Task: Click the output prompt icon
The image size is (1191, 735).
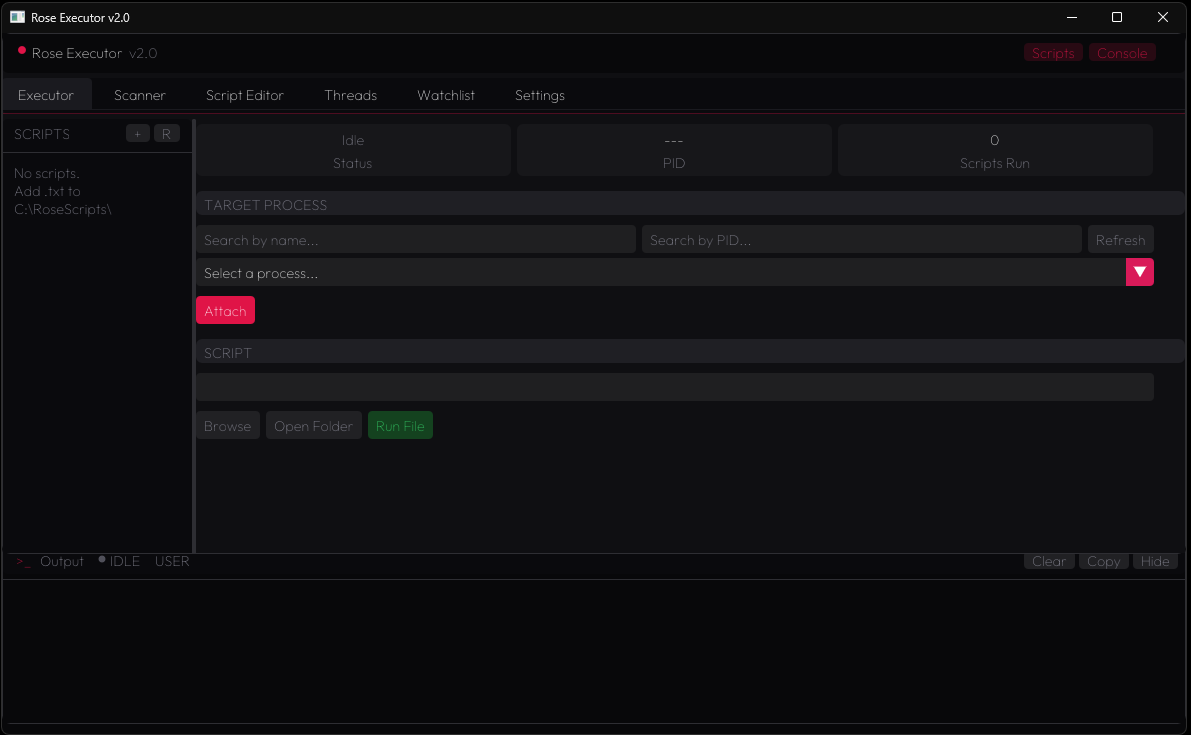Action: tap(24, 562)
